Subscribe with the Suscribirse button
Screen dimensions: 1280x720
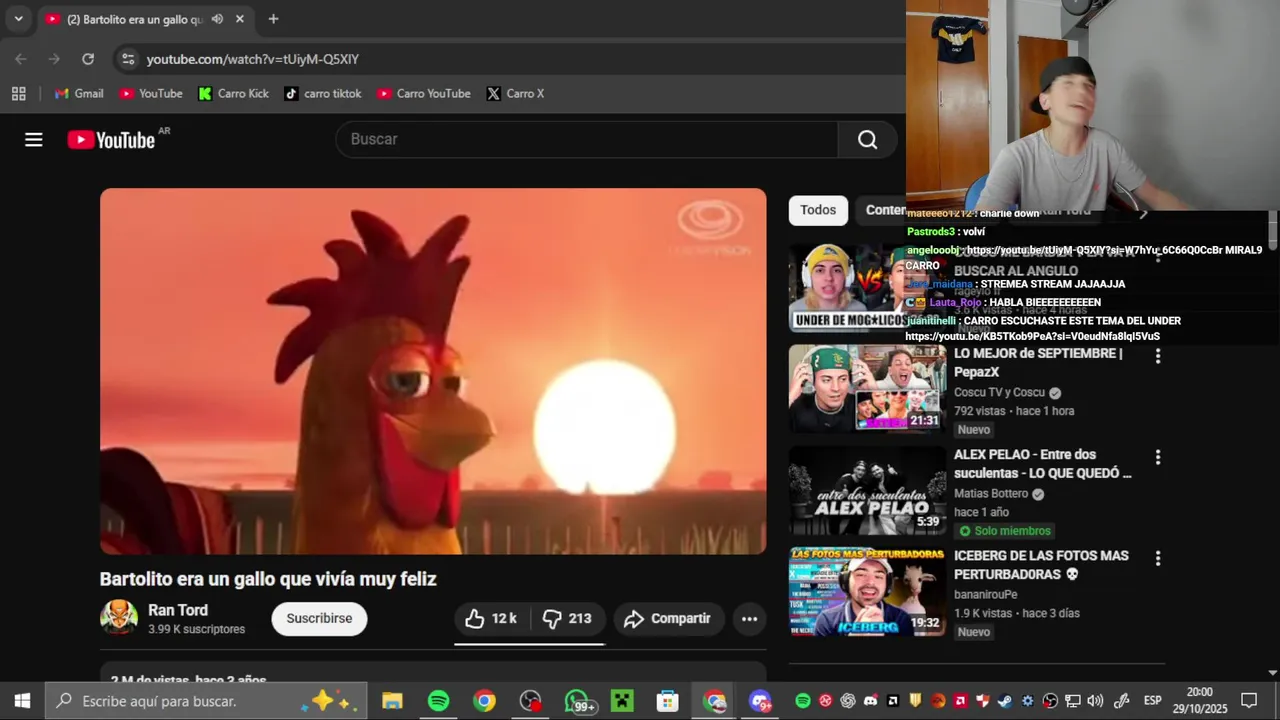[319, 619]
